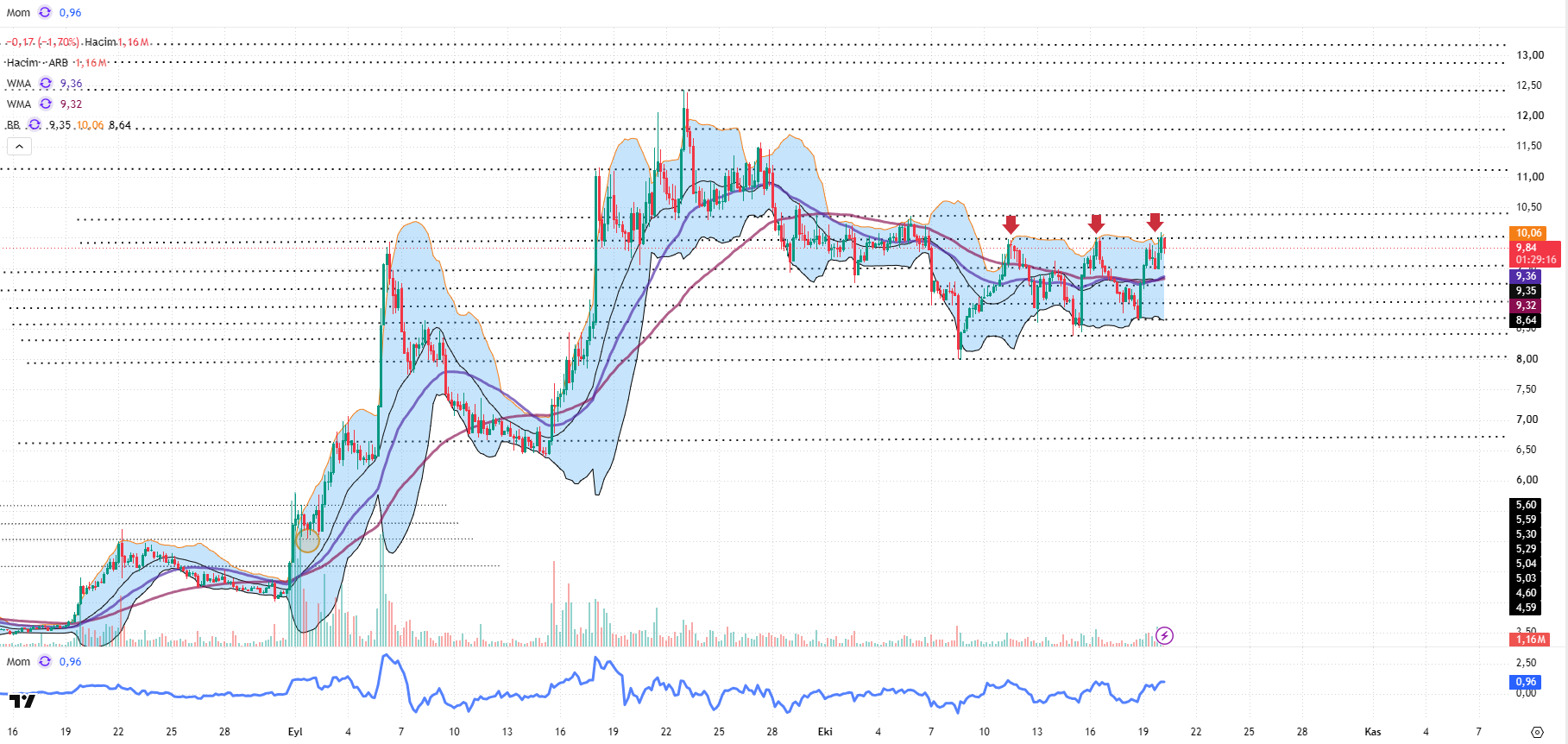The width and height of the screenshot is (1568, 744).
Task: Click the 6,00 tick on the price scale
Action: 1527,480
